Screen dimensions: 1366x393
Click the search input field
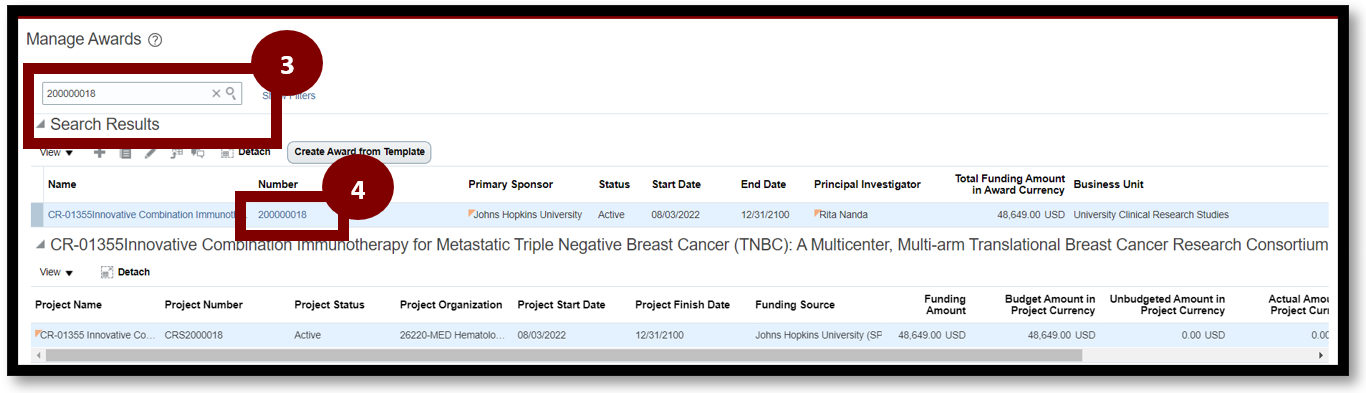[x=127, y=93]
